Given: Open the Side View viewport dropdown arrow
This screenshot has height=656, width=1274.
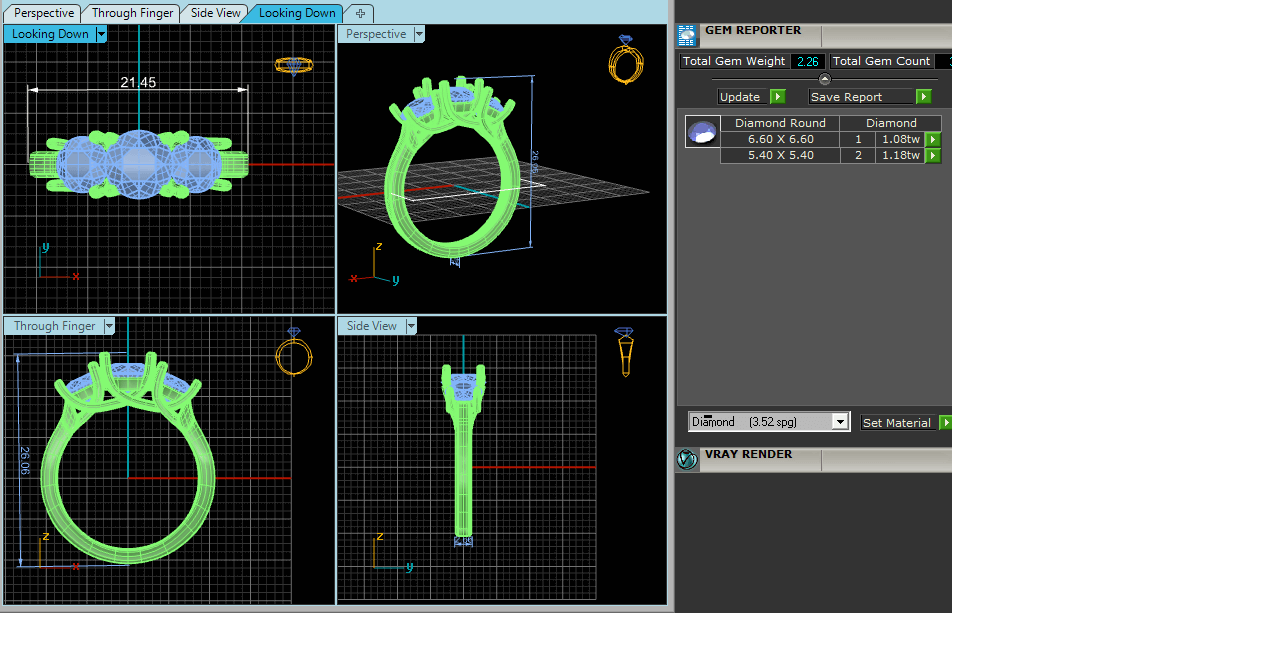Looking at the screenshot, I should tap(410, 326).
